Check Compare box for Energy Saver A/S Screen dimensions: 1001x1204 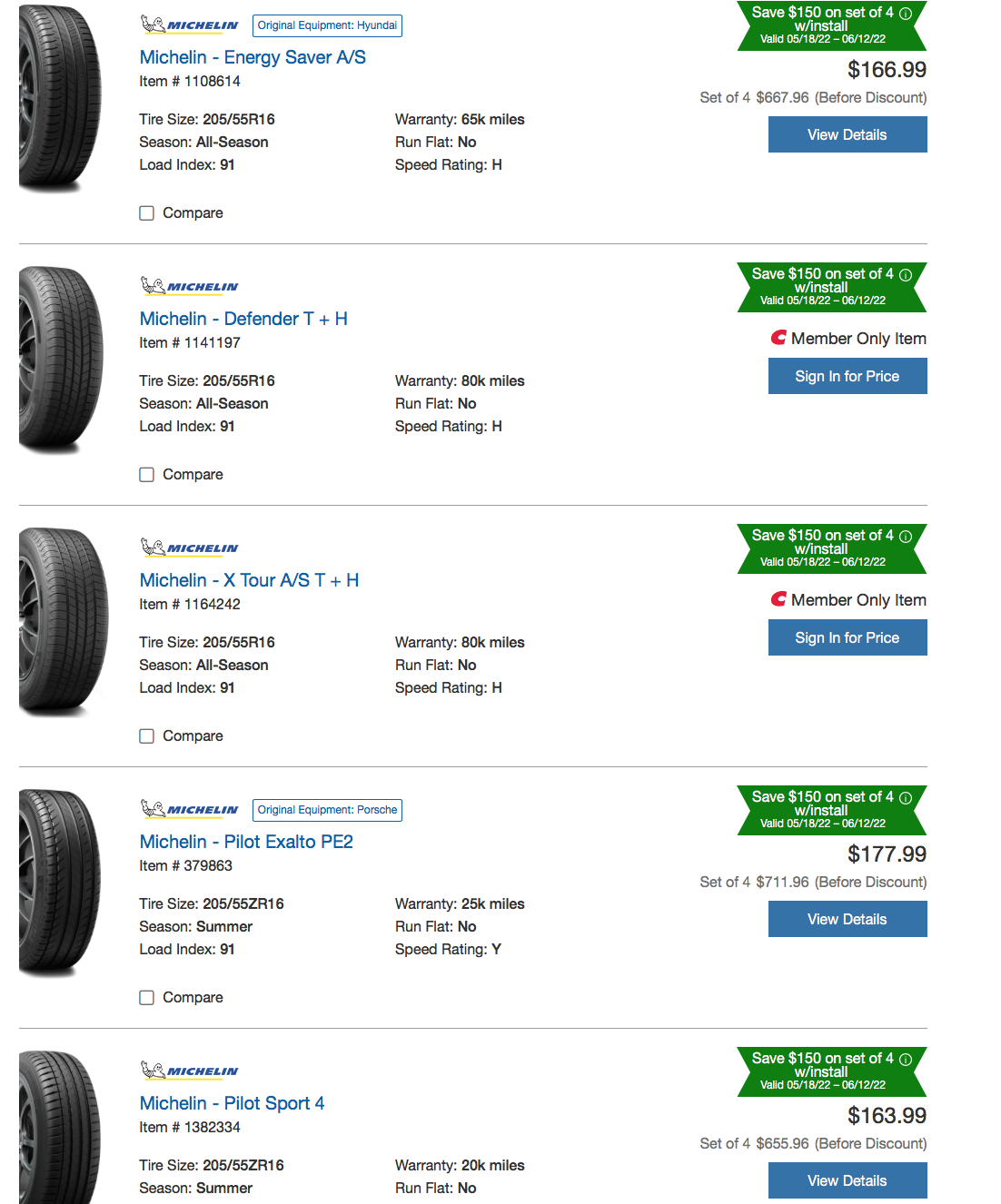click(146, 213)
